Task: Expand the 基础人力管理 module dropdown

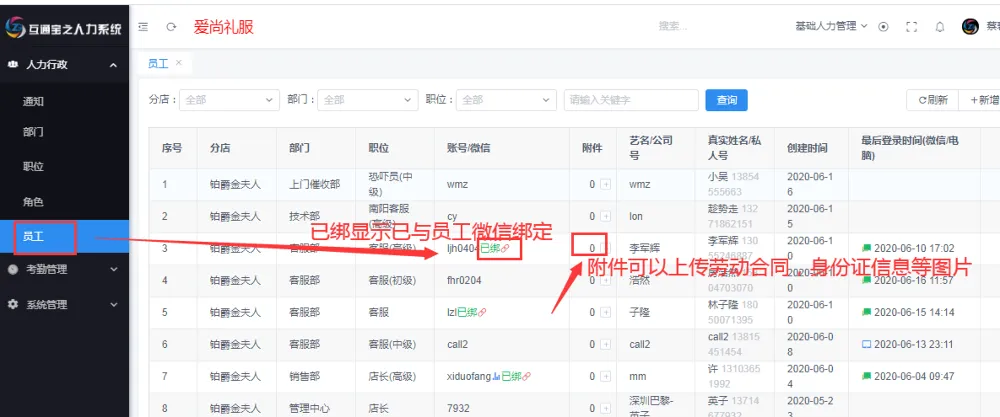Action: click(x=831, y=27)
